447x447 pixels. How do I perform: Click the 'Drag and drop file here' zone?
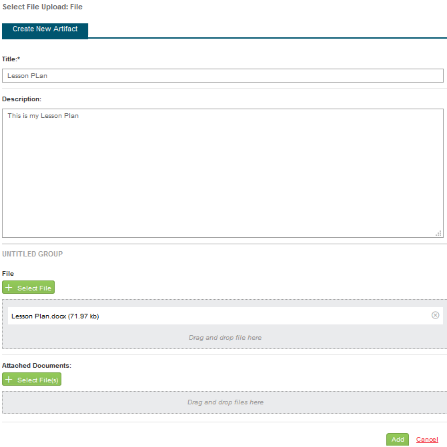(x=225, y=338)
